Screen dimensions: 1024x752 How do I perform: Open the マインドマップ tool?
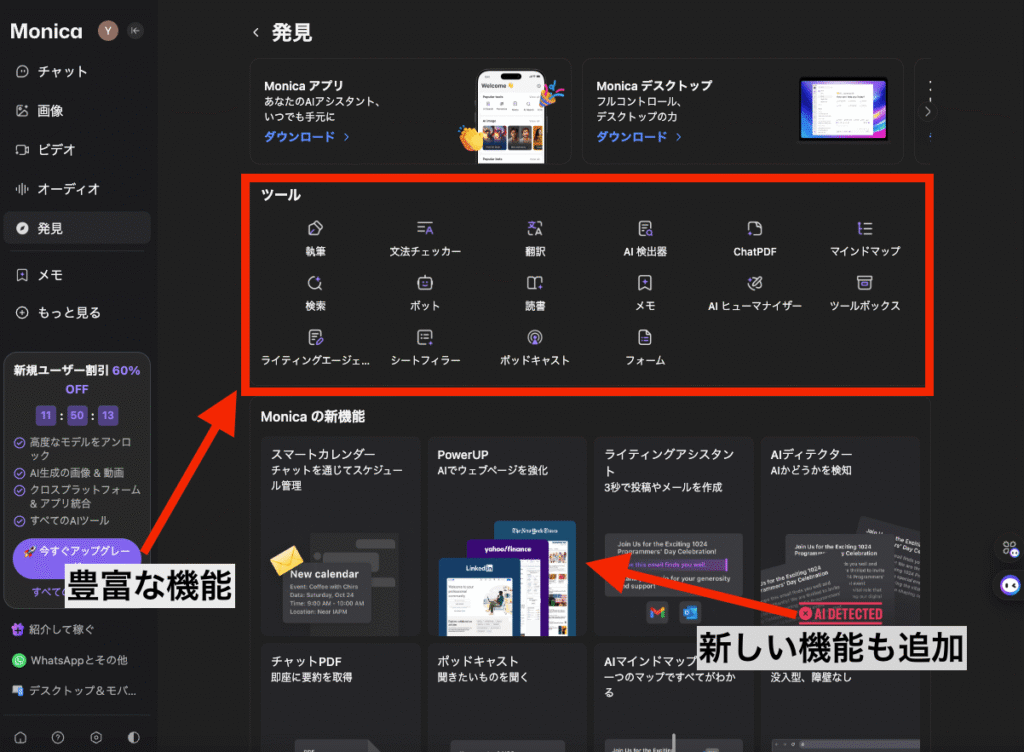coord(865,238)
